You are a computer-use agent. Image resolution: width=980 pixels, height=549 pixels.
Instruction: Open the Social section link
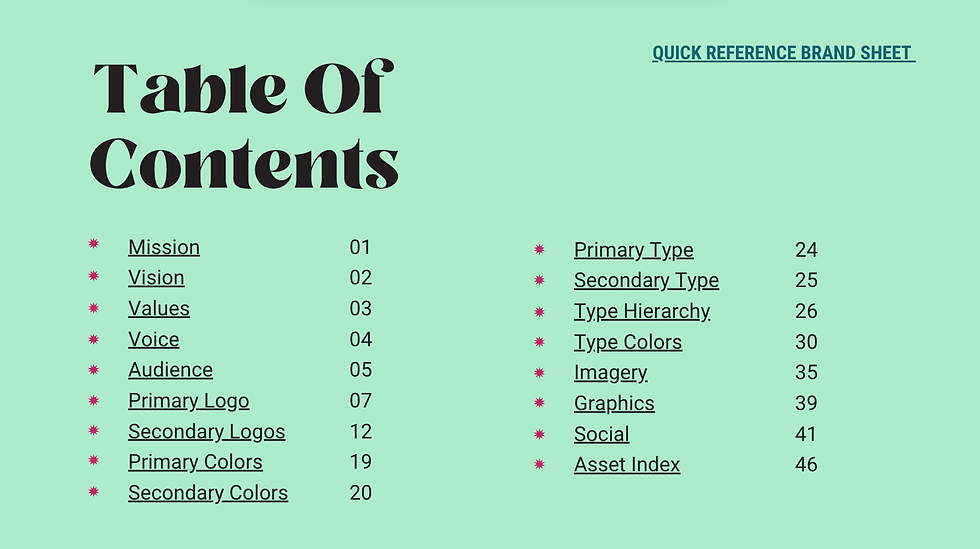(x=602, y=434)
